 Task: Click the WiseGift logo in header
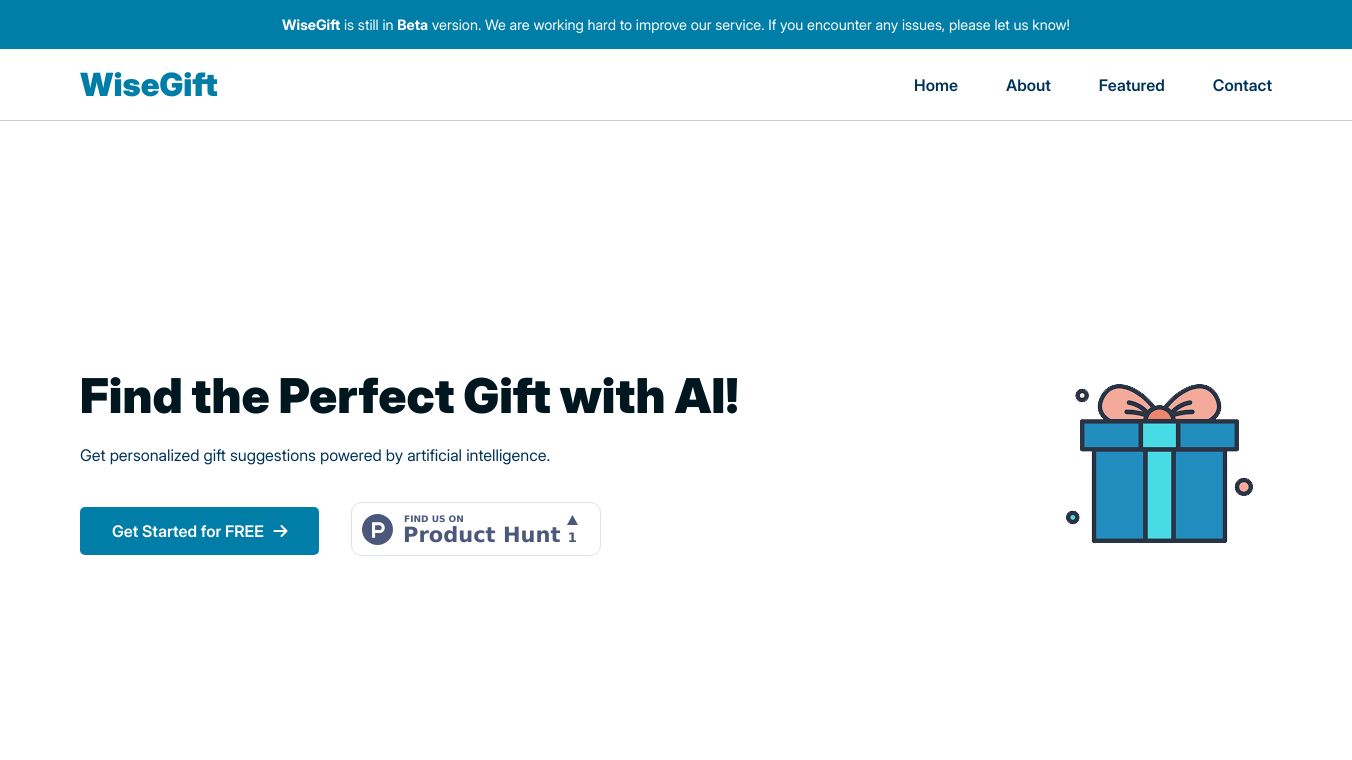point(149,85)
